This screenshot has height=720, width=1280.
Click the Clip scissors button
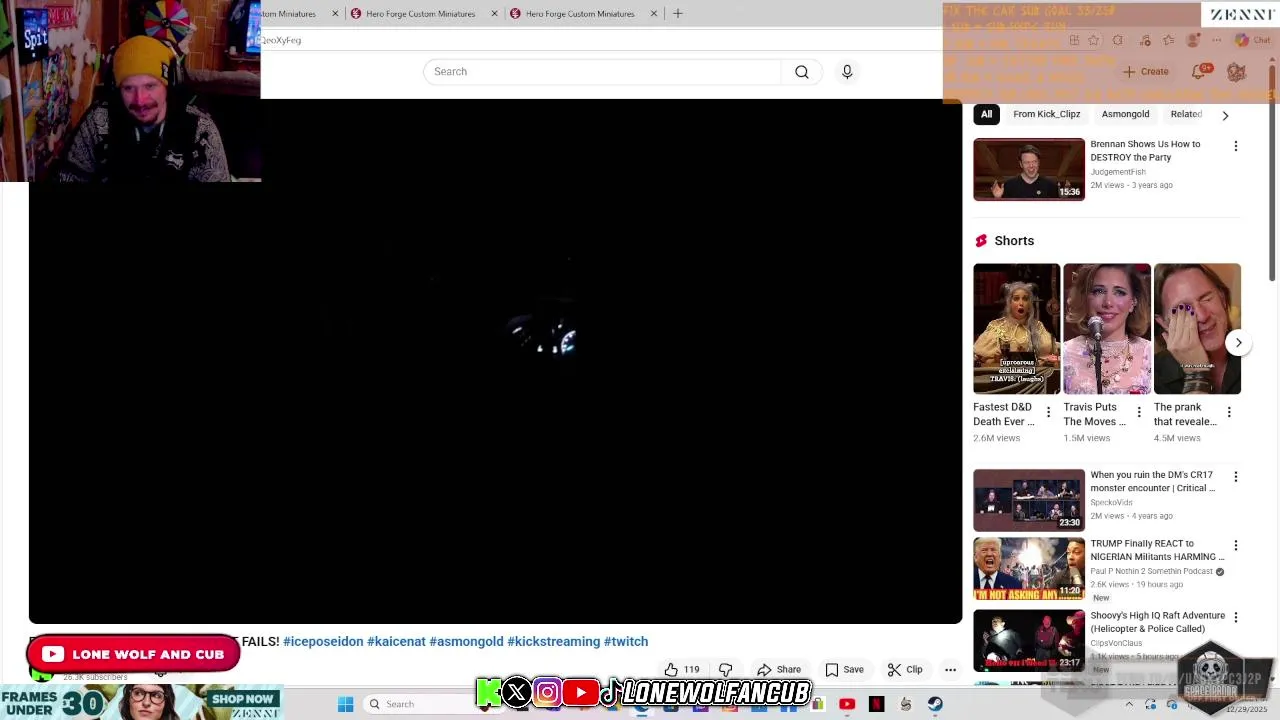pos(905,670)
